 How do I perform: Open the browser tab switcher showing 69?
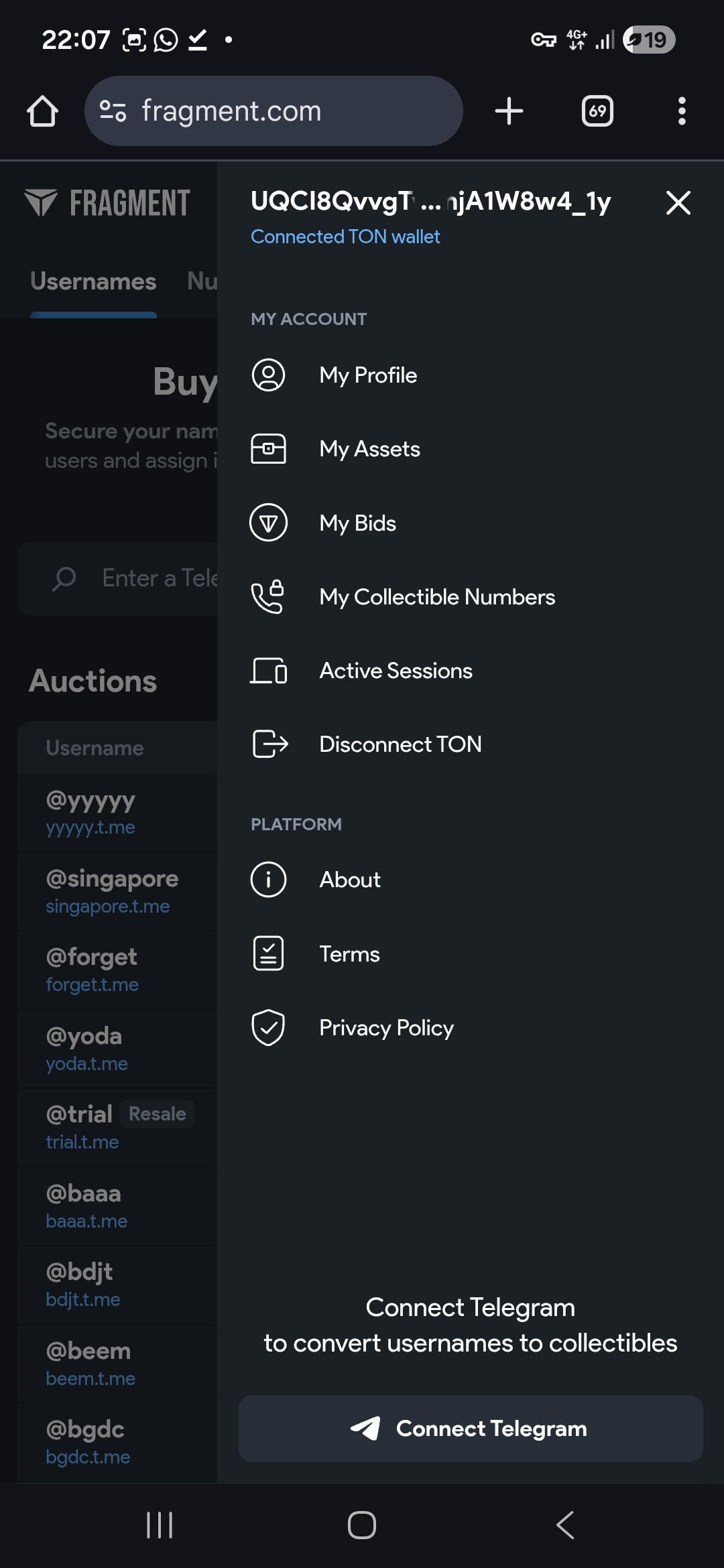(x=597, y=111)
